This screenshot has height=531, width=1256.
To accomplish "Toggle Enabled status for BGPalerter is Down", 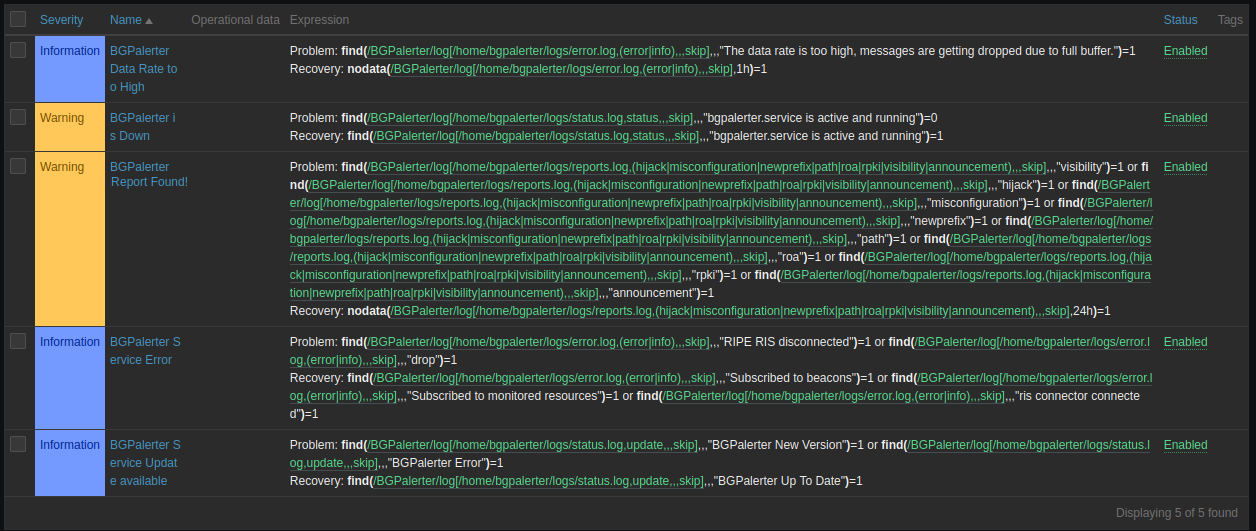I will pyautogui.click(x=1185, y=118).
